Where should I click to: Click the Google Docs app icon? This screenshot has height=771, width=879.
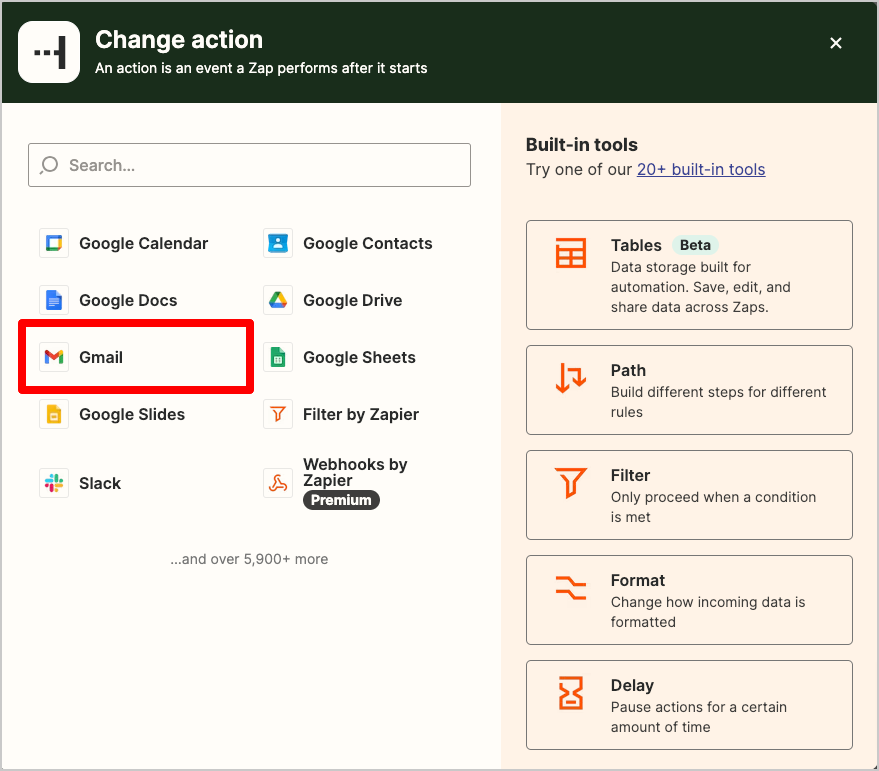[54, 300]
